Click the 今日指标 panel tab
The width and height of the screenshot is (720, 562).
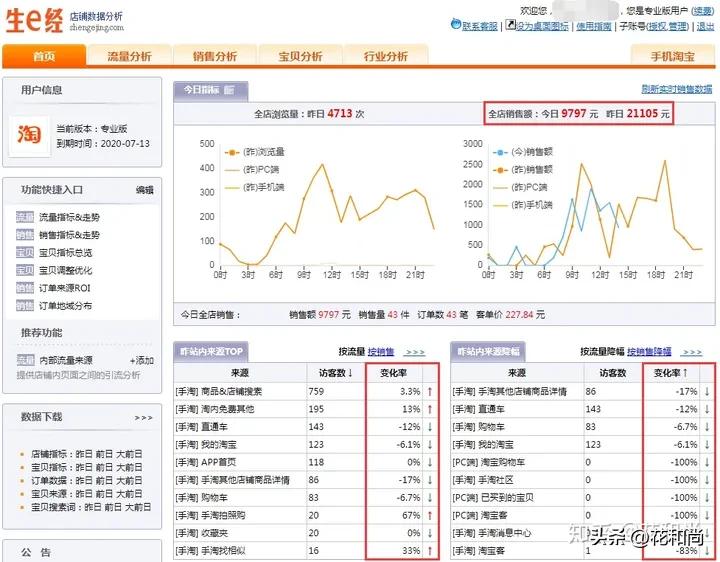coord(211,90)
